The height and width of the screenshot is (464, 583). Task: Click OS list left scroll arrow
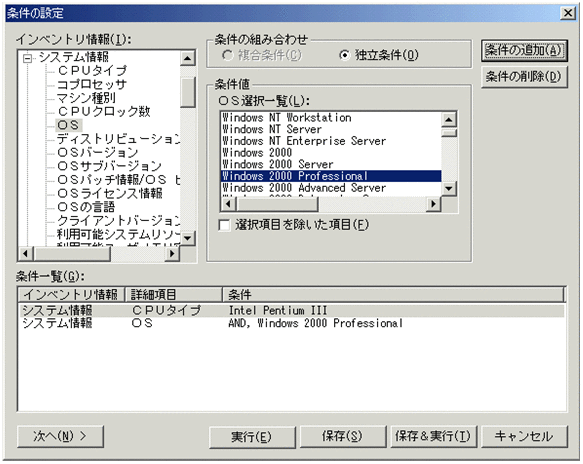(228, 204)
